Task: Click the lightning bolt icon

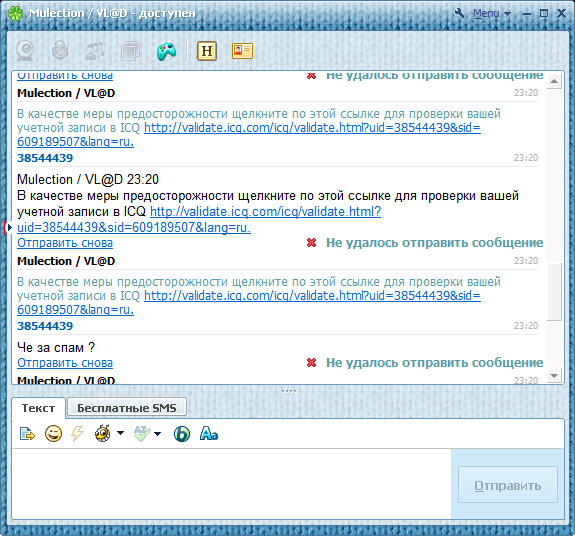Action: [x=77, y=434]
